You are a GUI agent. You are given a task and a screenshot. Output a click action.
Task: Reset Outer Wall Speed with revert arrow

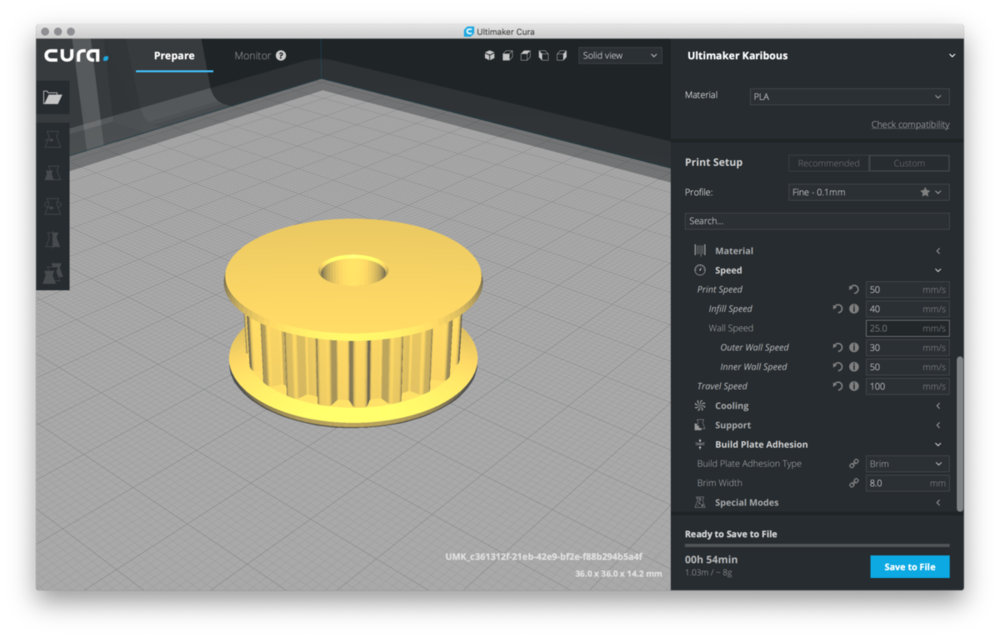(x=837, y=348)
